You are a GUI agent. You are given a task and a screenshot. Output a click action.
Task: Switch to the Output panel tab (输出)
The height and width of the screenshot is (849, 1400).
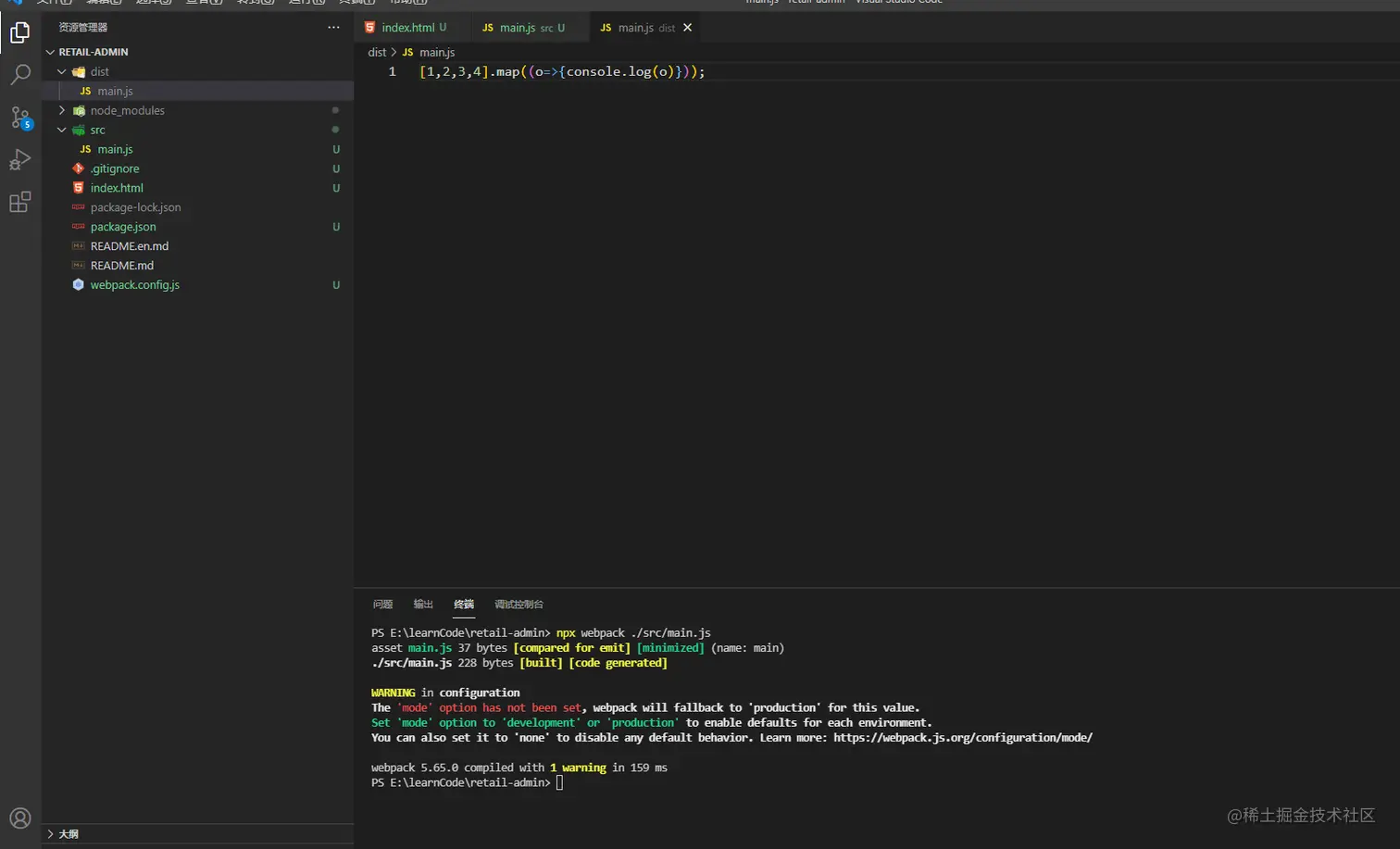pos(423,605)
